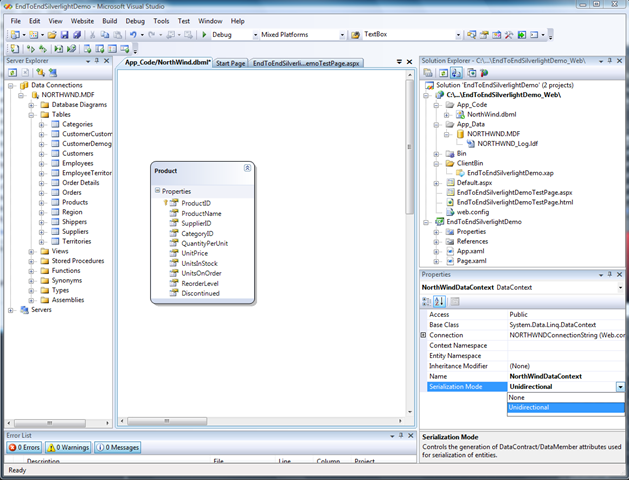Open the Build menu
Image resolution: width=629 pixels, height=480 pixels.
pos(109,20)
